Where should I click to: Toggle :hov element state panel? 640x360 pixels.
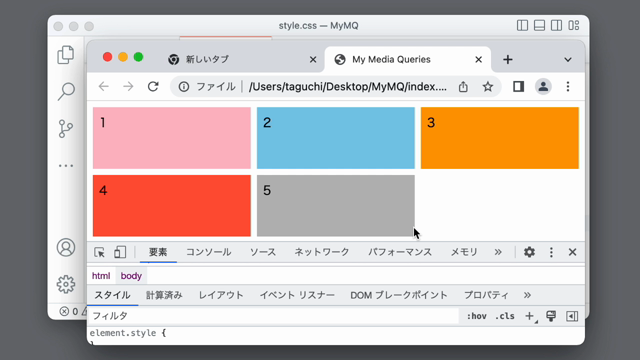point(476,316)
